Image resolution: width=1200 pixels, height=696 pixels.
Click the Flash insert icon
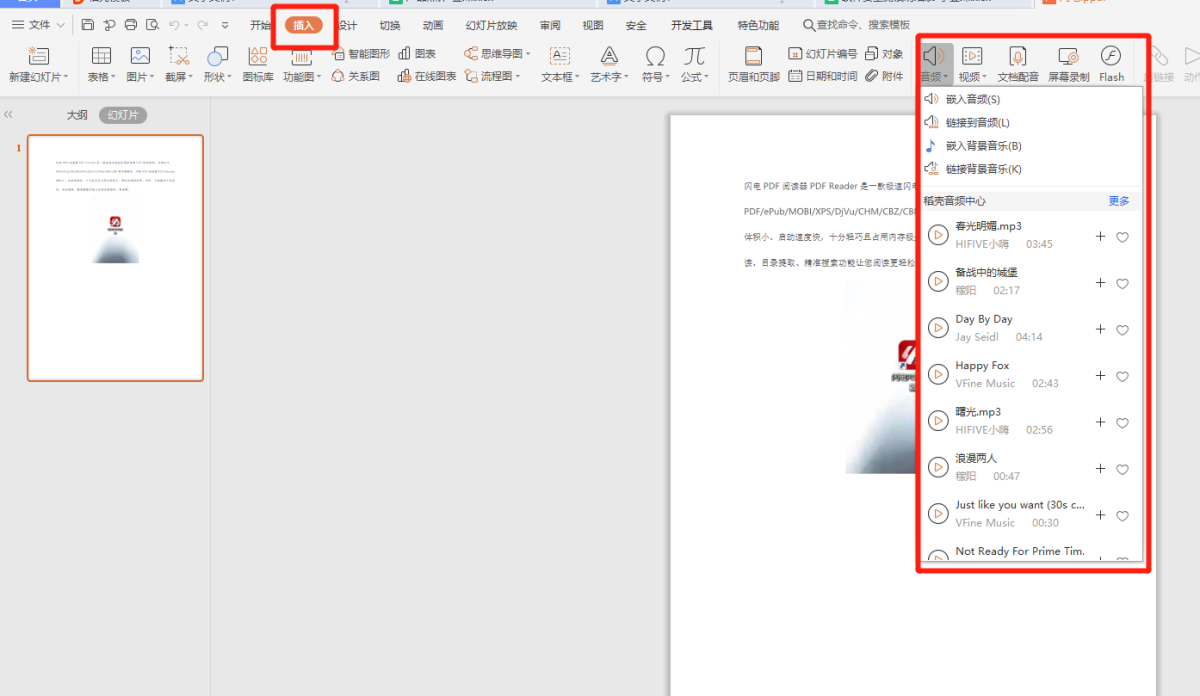pos(1111,57)
